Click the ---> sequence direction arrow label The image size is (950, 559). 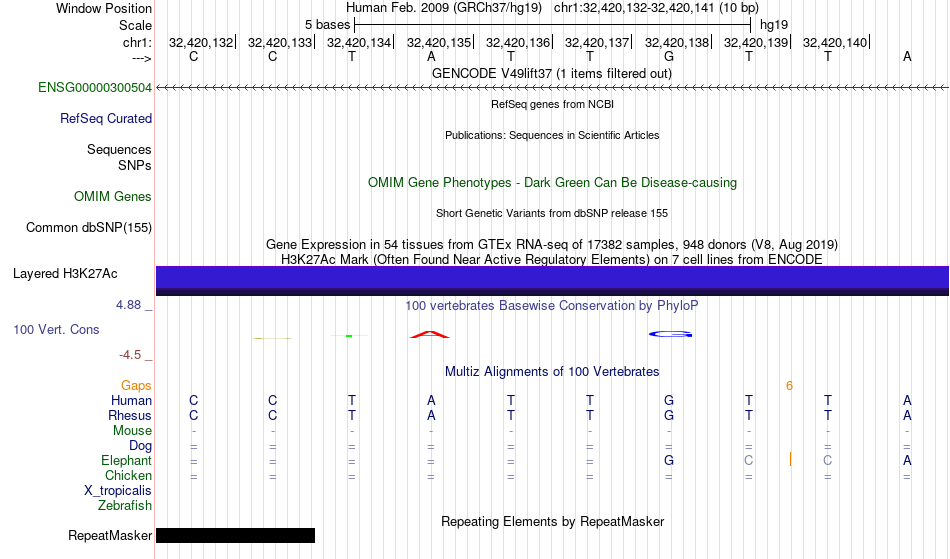tap(141, 58)
